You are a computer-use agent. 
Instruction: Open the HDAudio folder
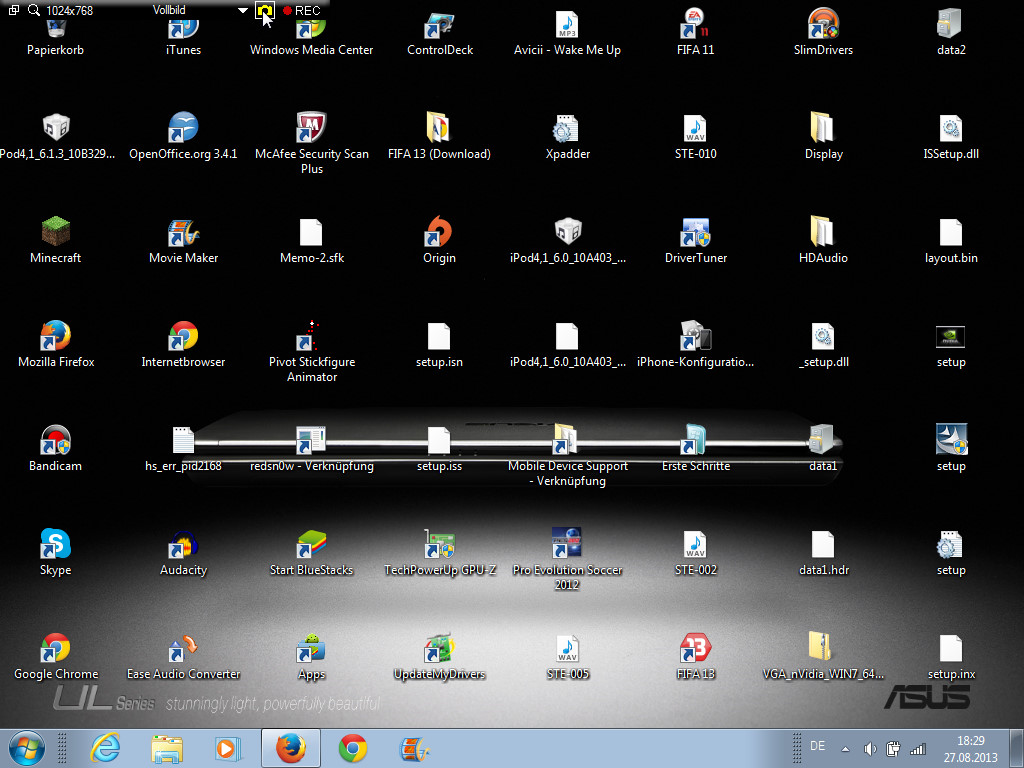pyautogui.click(x=824, y=240)
